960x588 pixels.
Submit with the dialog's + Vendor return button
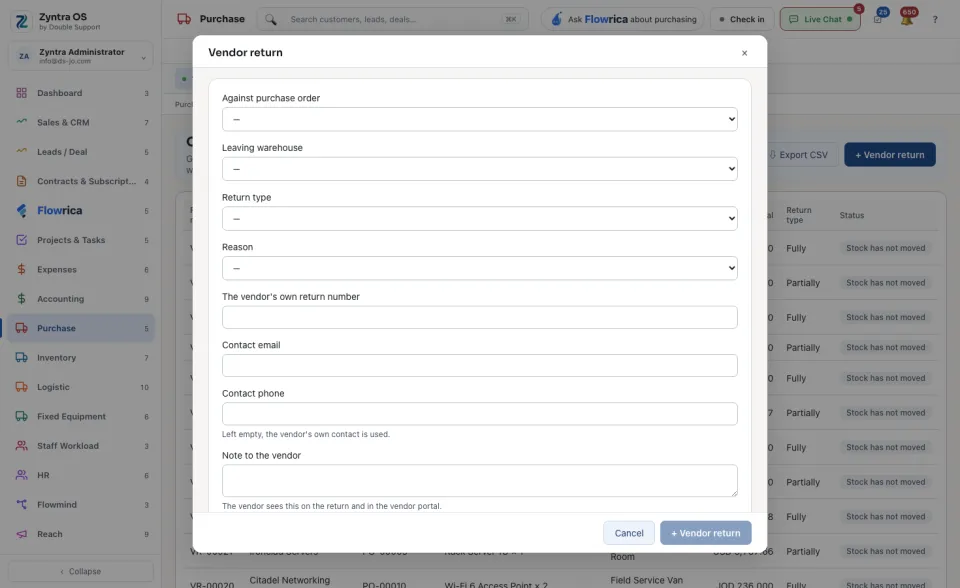tap(705, 533)
